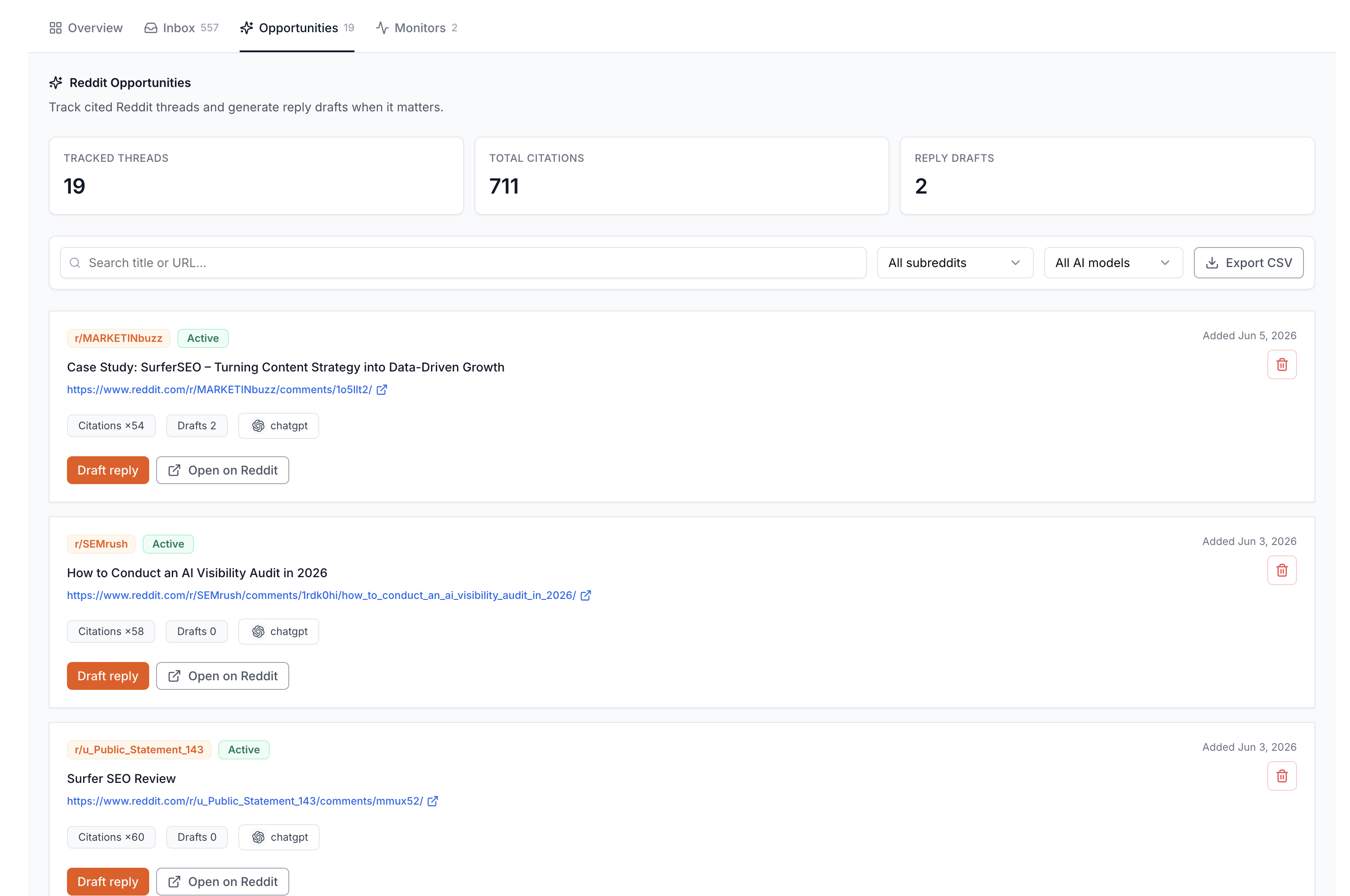Click the Drafts 2 chip
The width and height of the screenshot is (1350, 896).
197,426
